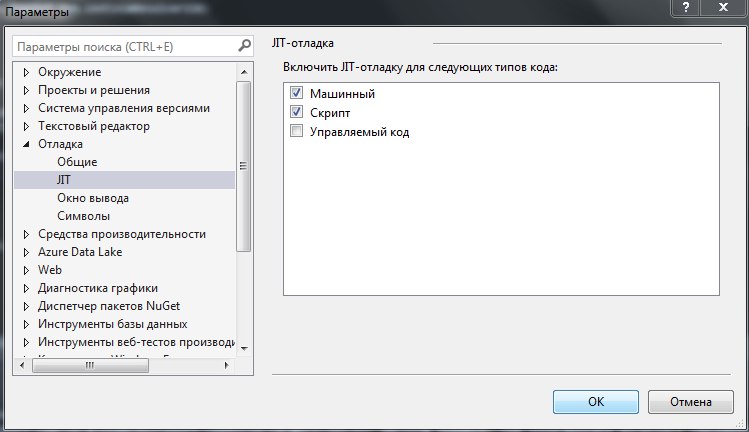The image size is (749, 432).
Task: Expand the Диагностика графики node
Action: tap(26, 289)
